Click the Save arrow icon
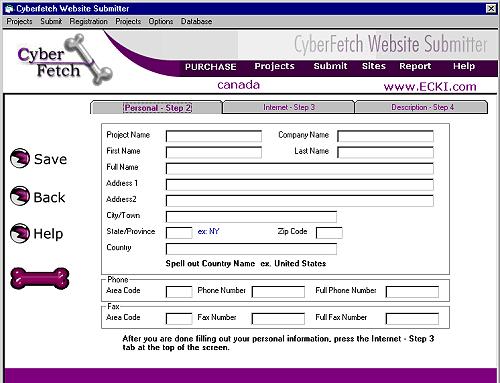The image size is (500, 383). click(20, 158)
